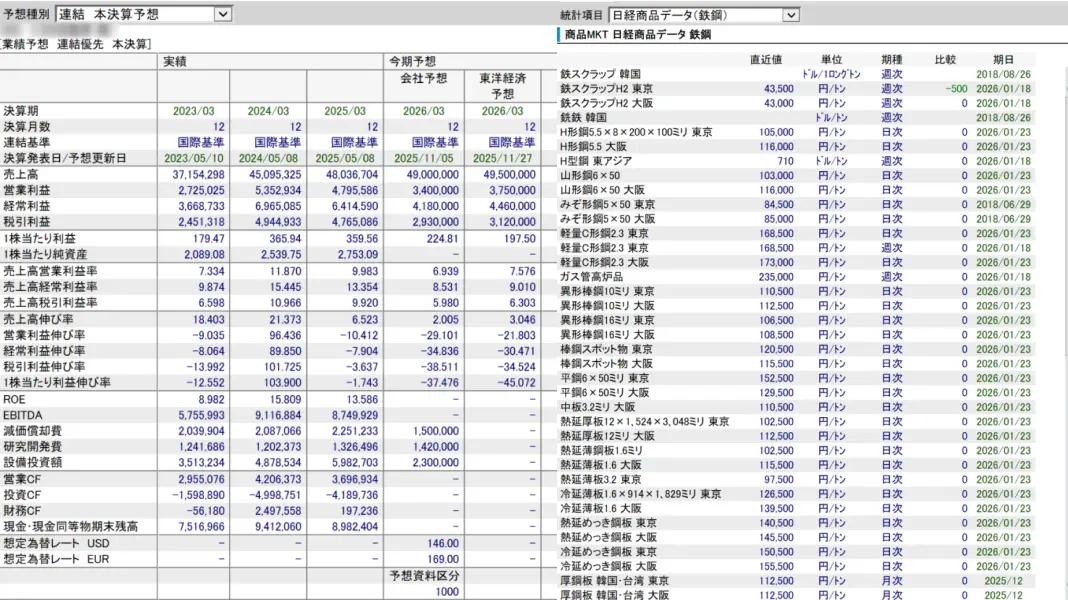Select 棒鋼スポット物 東京 price 120,500
1068x600 pixels.
tap(776, 349)
